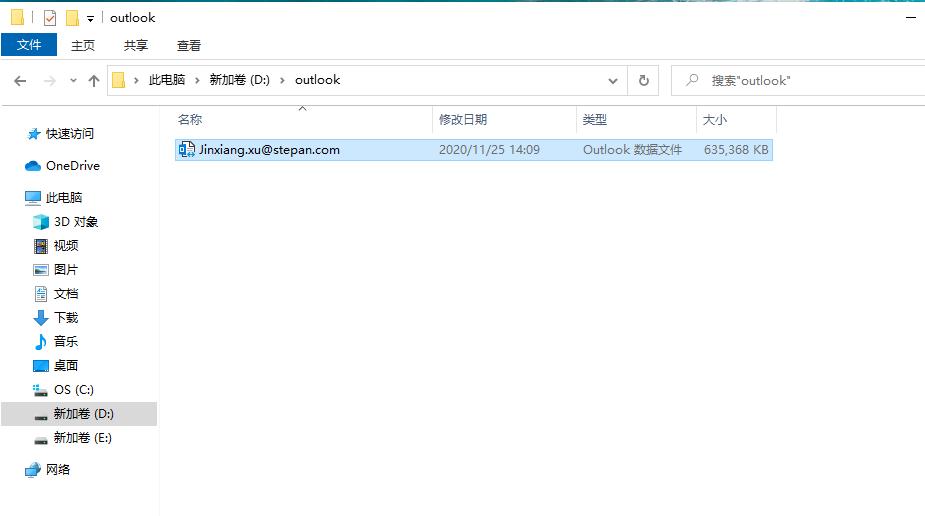Sort by the 修改日期 column header
The width and height of the screenshot is (925, 516).
click(463, 120)
